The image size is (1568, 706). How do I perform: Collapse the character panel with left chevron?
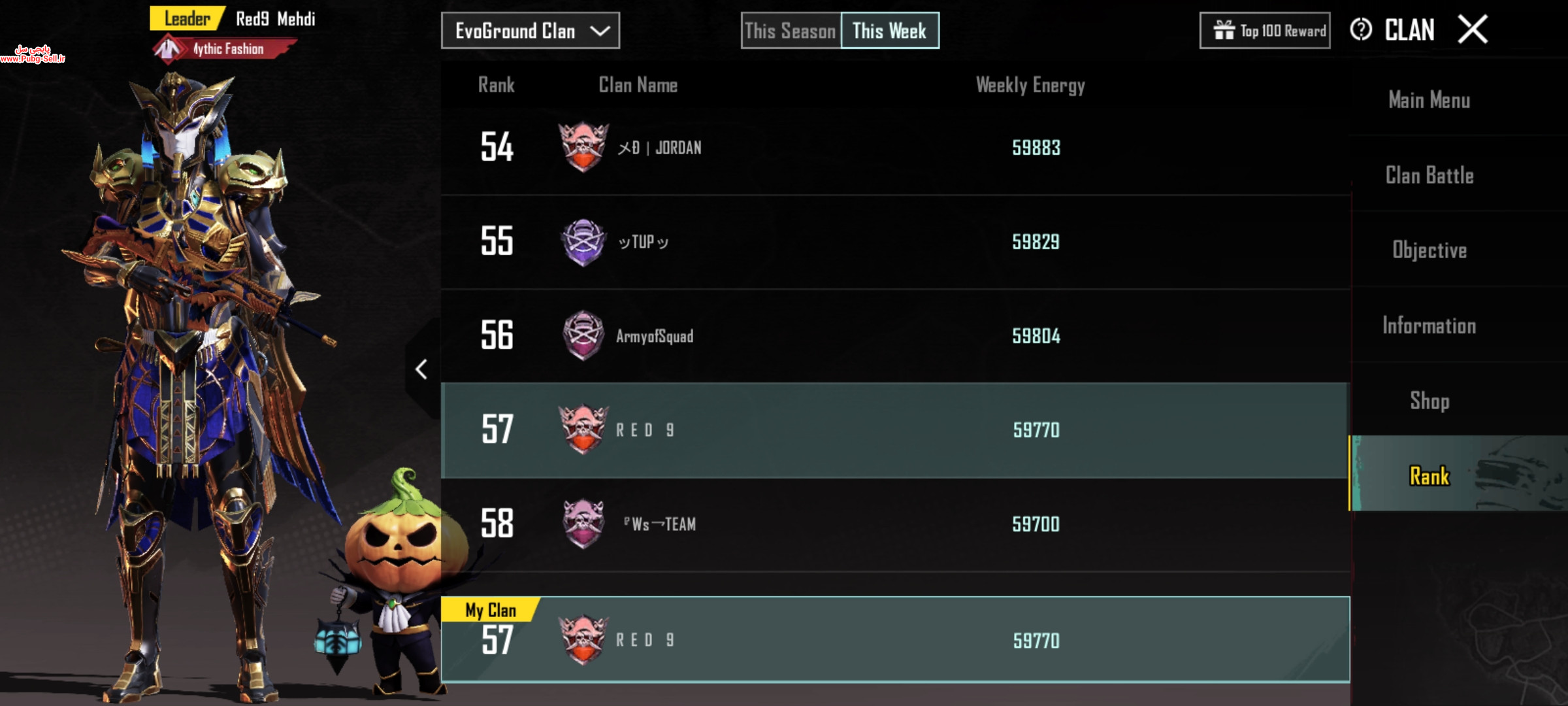pos(421,369)
